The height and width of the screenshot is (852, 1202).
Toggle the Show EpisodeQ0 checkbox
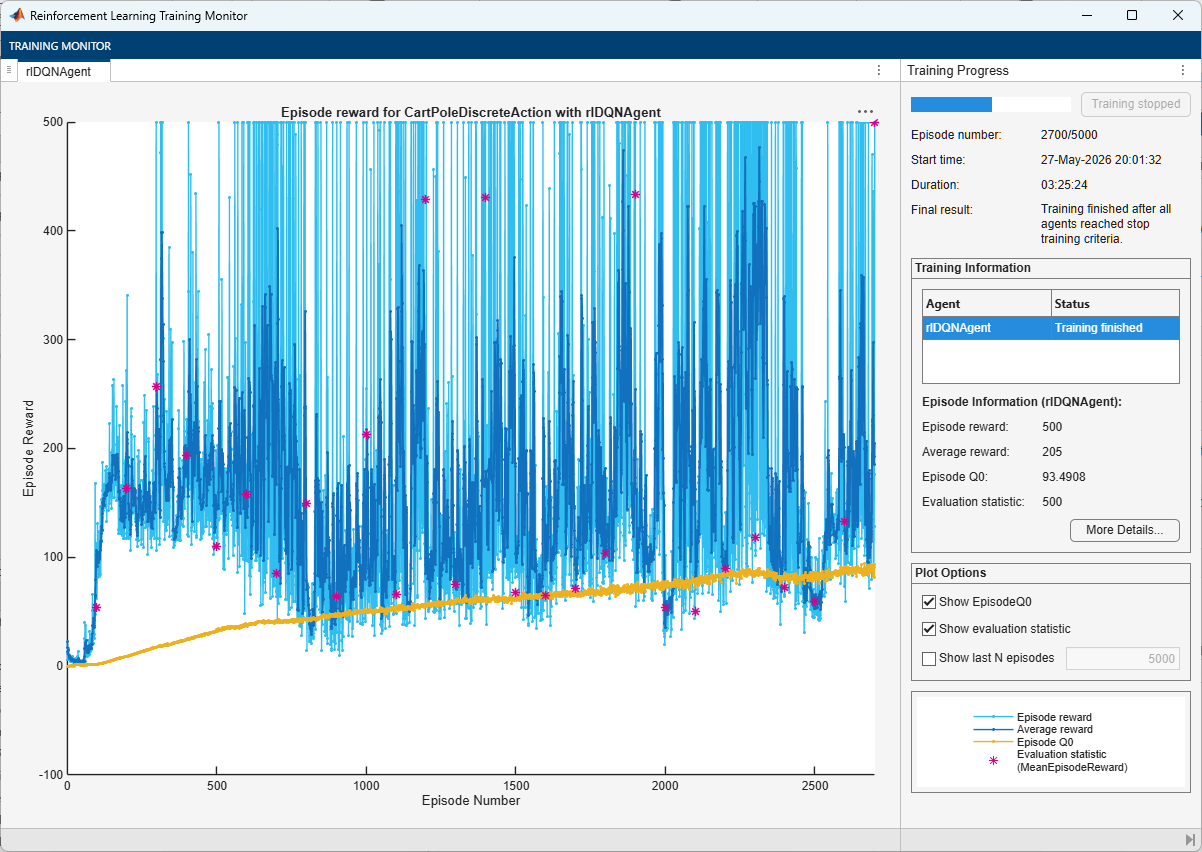point(929,602)
